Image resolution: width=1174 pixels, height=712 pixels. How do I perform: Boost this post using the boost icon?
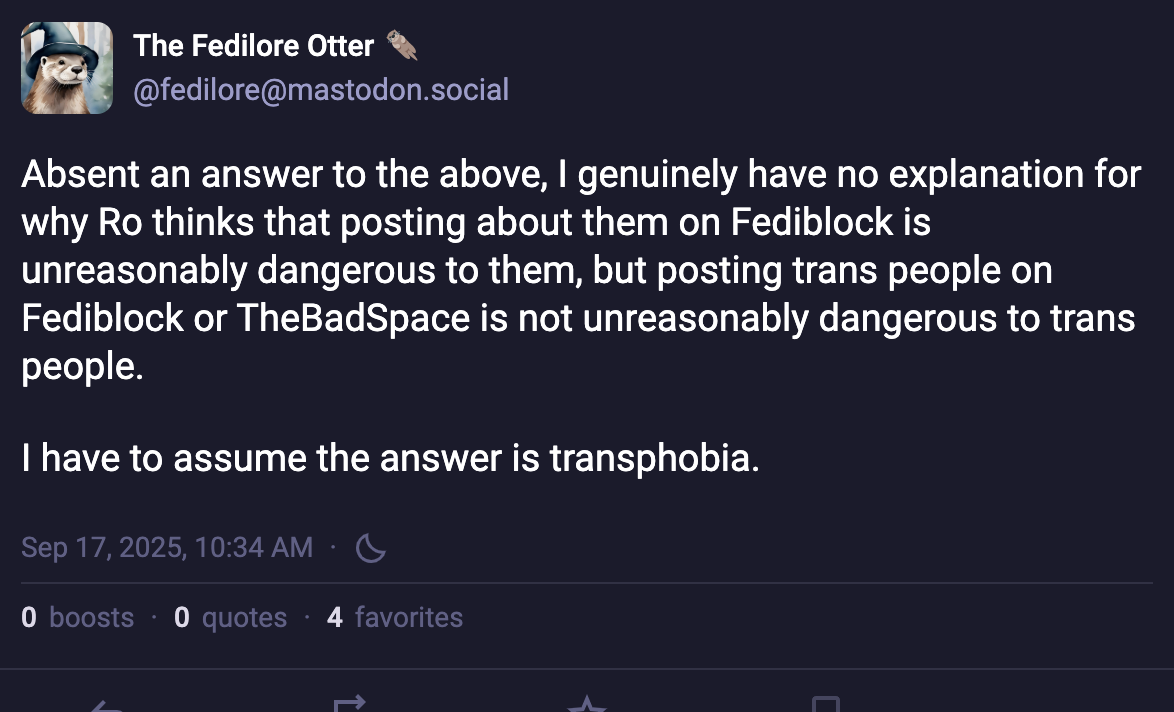pos(349,706)
